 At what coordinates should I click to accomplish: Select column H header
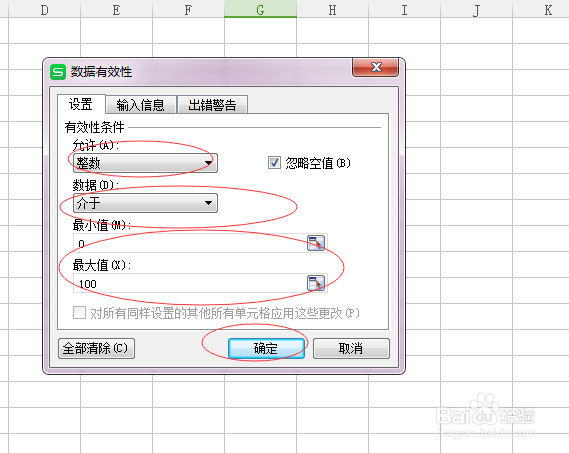point(332,9)
